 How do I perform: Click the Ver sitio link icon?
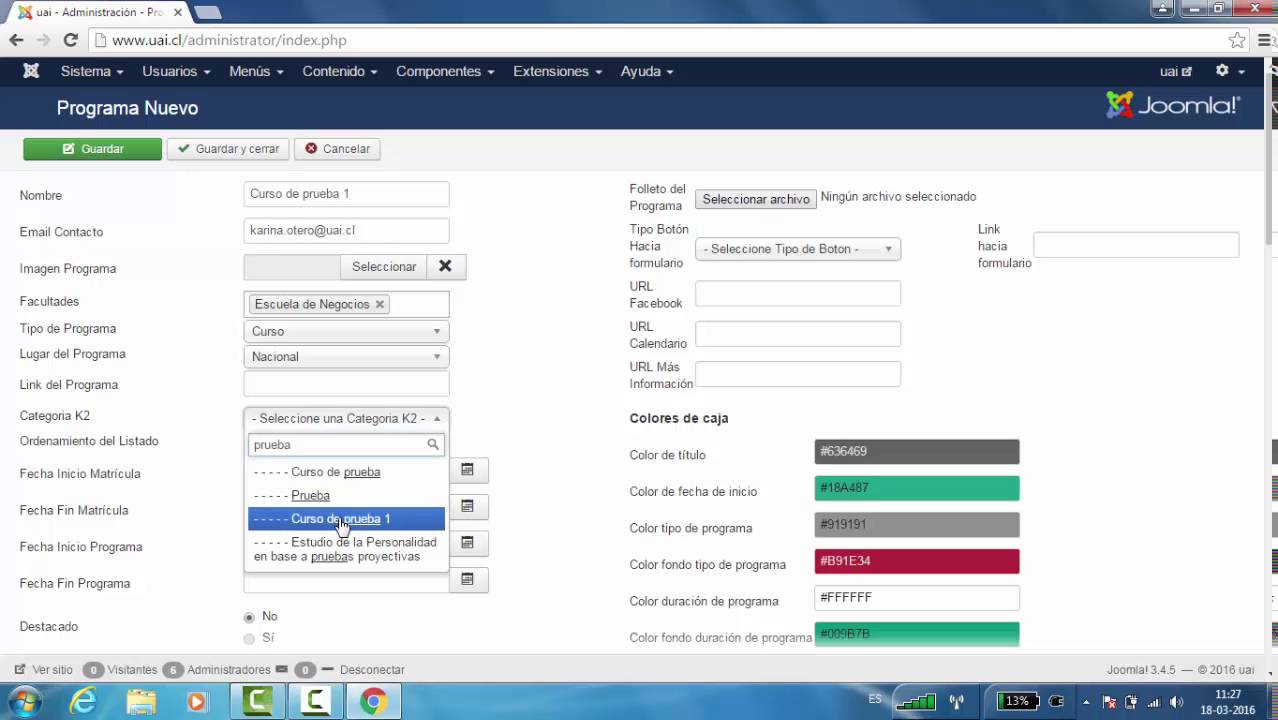tap(20, 670)
